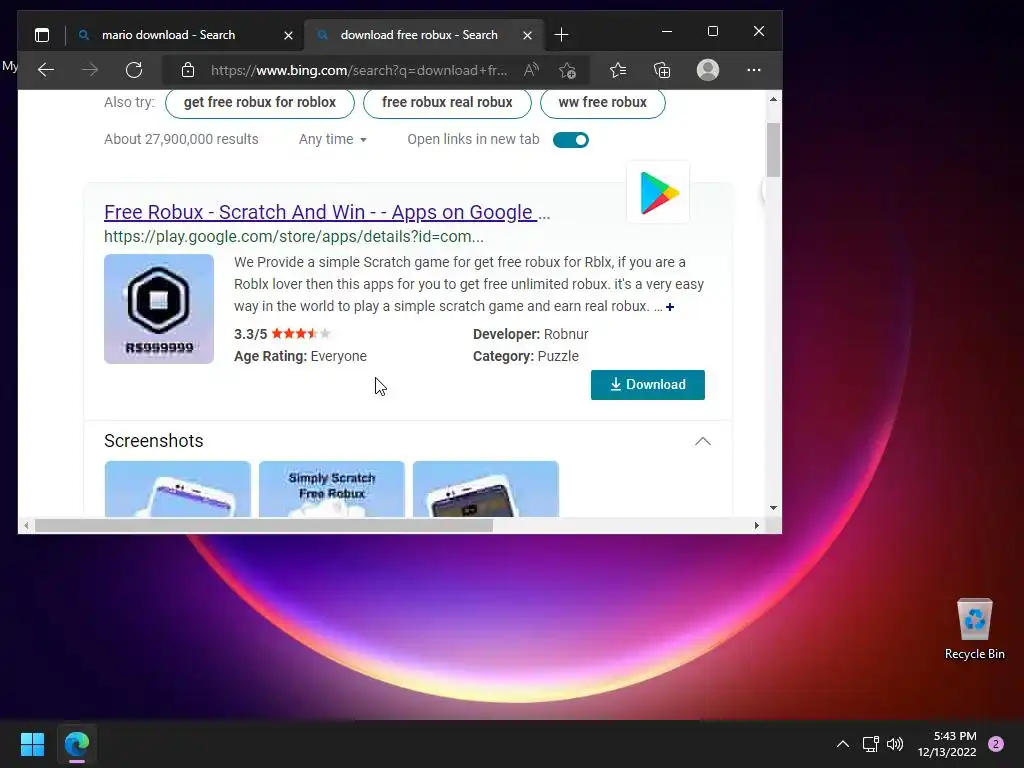Screen dimensions: 1024x768
Task: Open Simply Scratch Free Robux screenshot
Action: pos(332,489)
